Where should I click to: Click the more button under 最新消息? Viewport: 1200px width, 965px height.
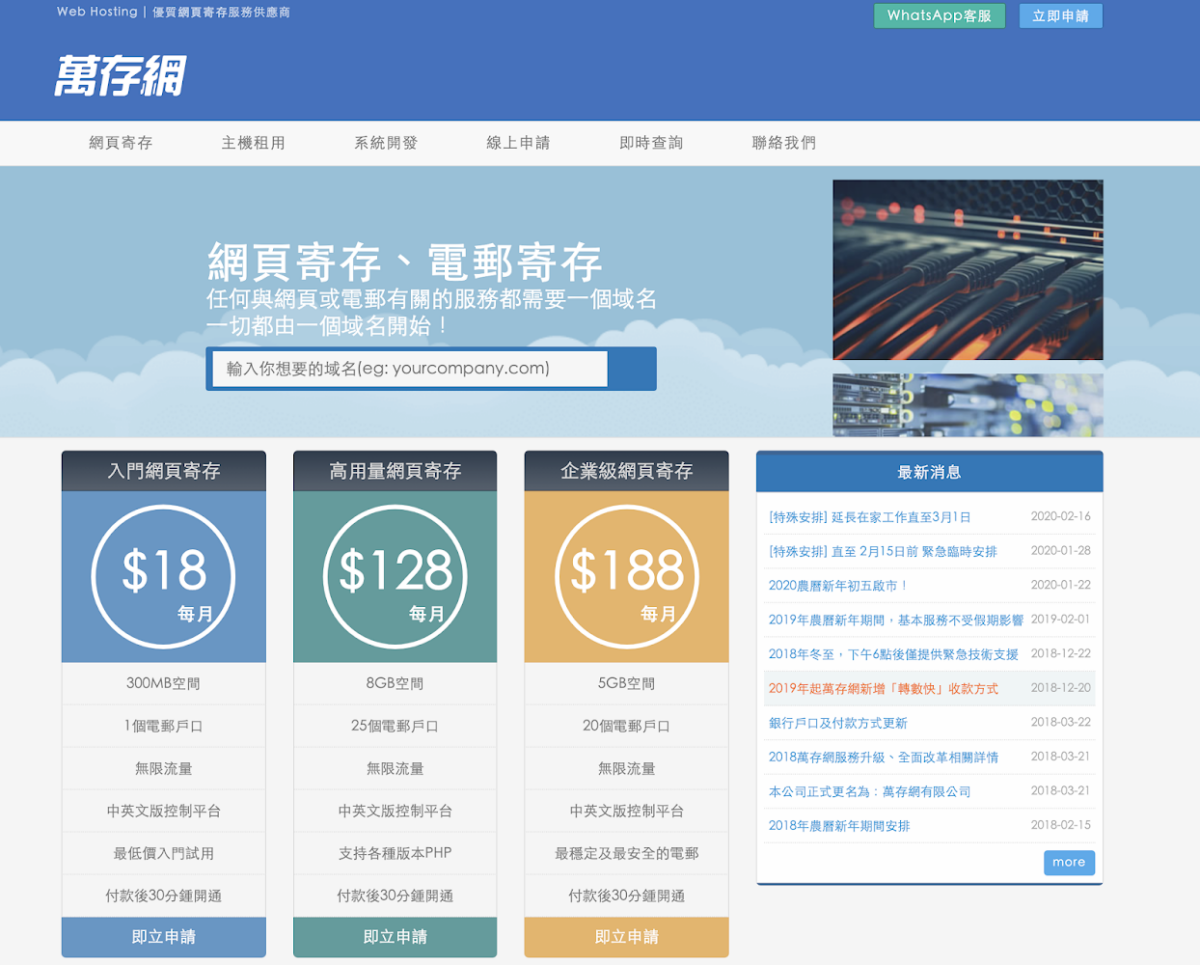(x=1068, y=862)
